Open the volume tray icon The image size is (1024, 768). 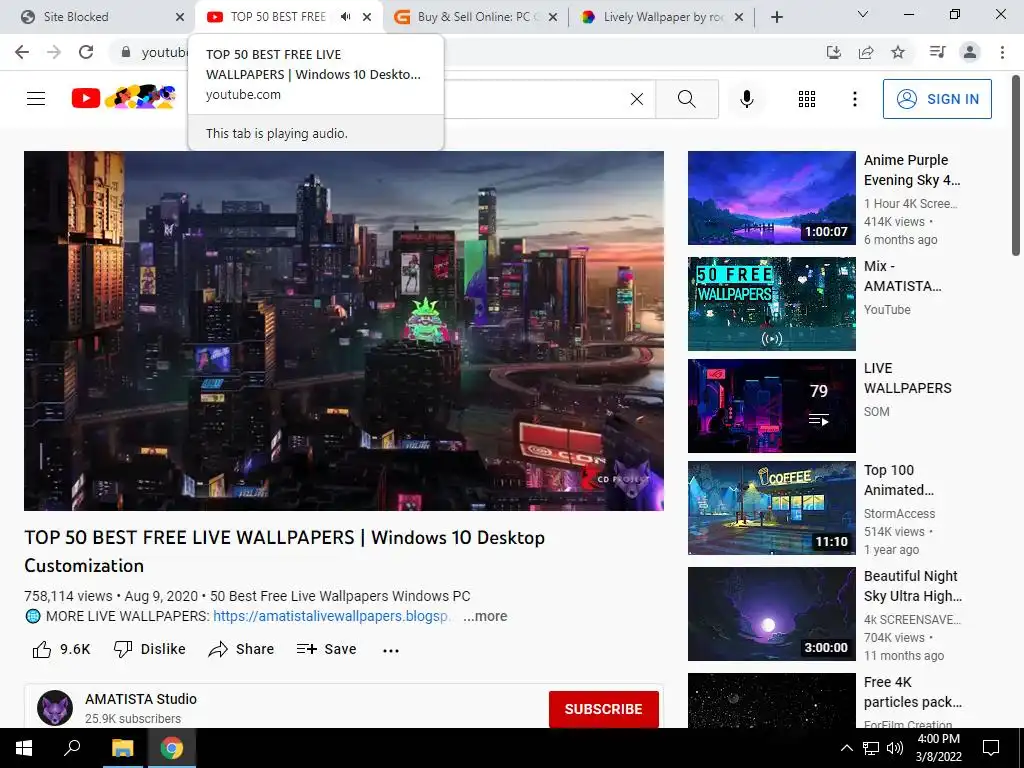point(895,748)
